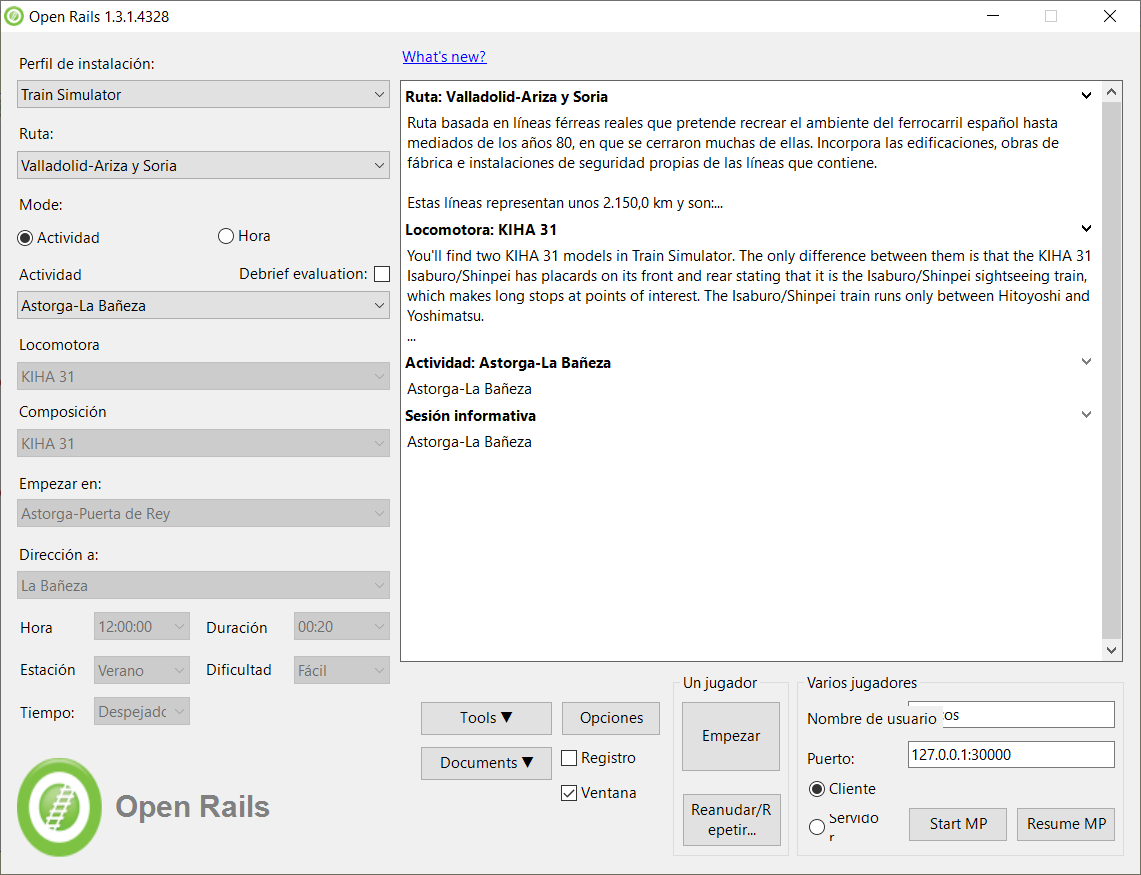Click the Locomotora: KIHA 31 heading
This screenshot has width=1141, height=875.
click(x=481, y=230)
